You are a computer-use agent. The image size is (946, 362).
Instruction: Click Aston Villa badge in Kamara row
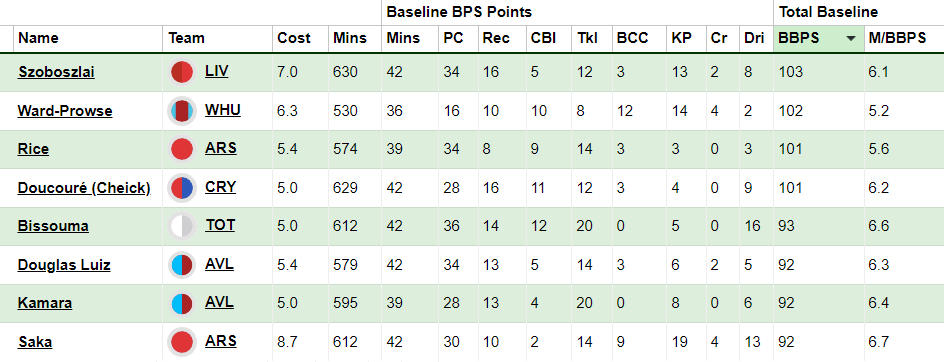pos(182,303)
